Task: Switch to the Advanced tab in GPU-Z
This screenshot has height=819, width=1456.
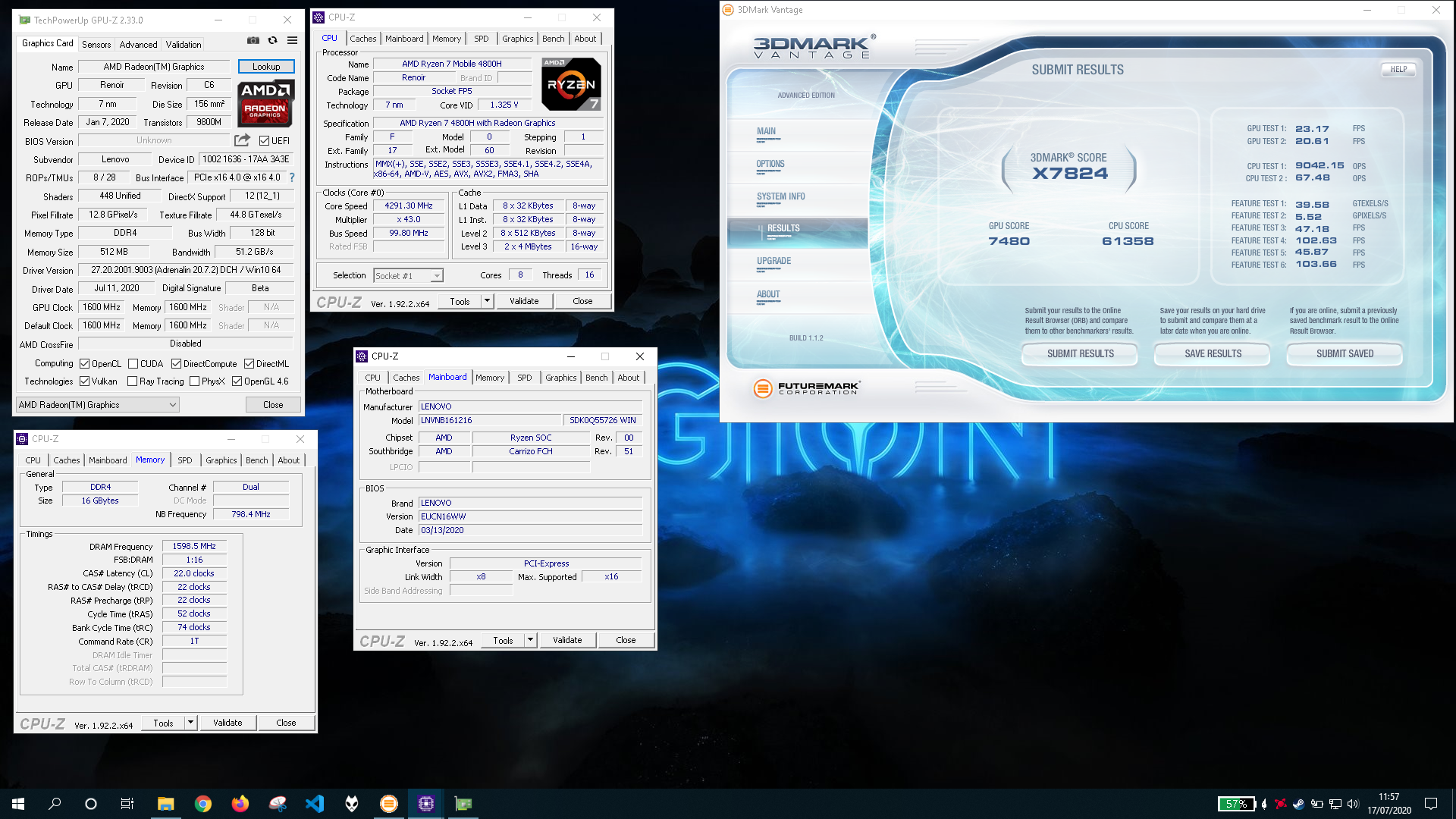Action: [x=138, y=45]
